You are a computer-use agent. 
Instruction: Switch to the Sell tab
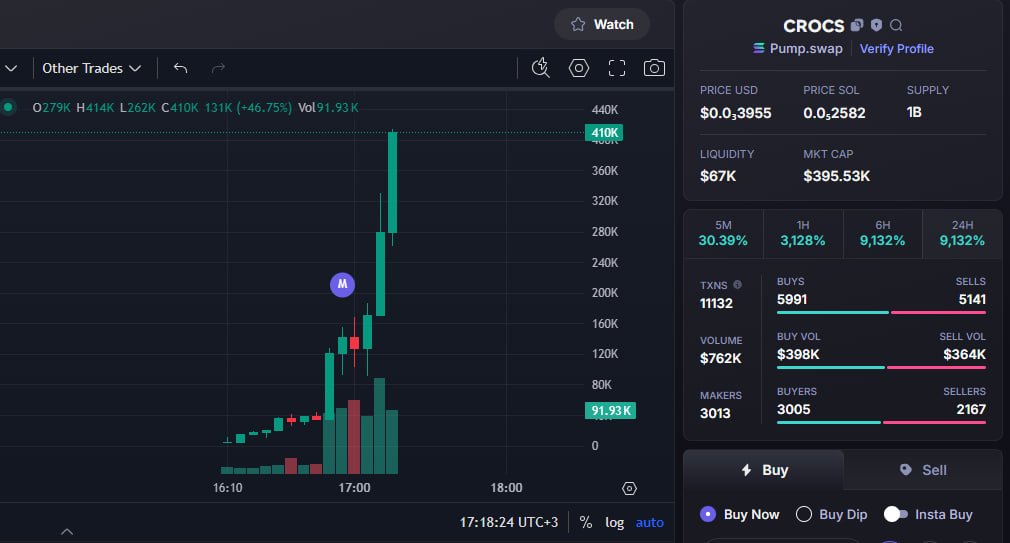pyautogui.click(x=923, y=470)
